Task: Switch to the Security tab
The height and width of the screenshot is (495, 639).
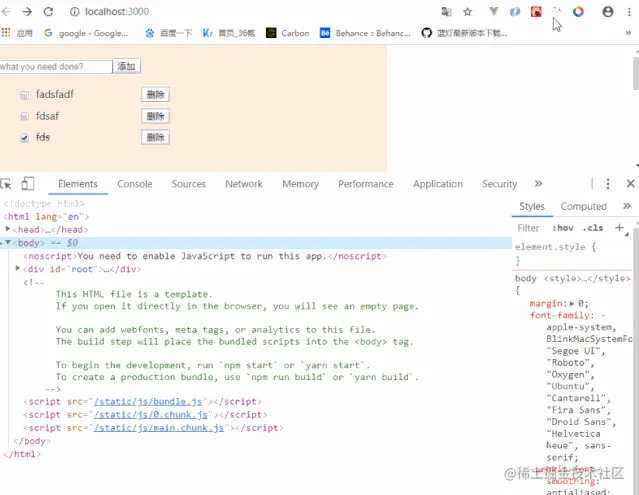Action: 499,184
